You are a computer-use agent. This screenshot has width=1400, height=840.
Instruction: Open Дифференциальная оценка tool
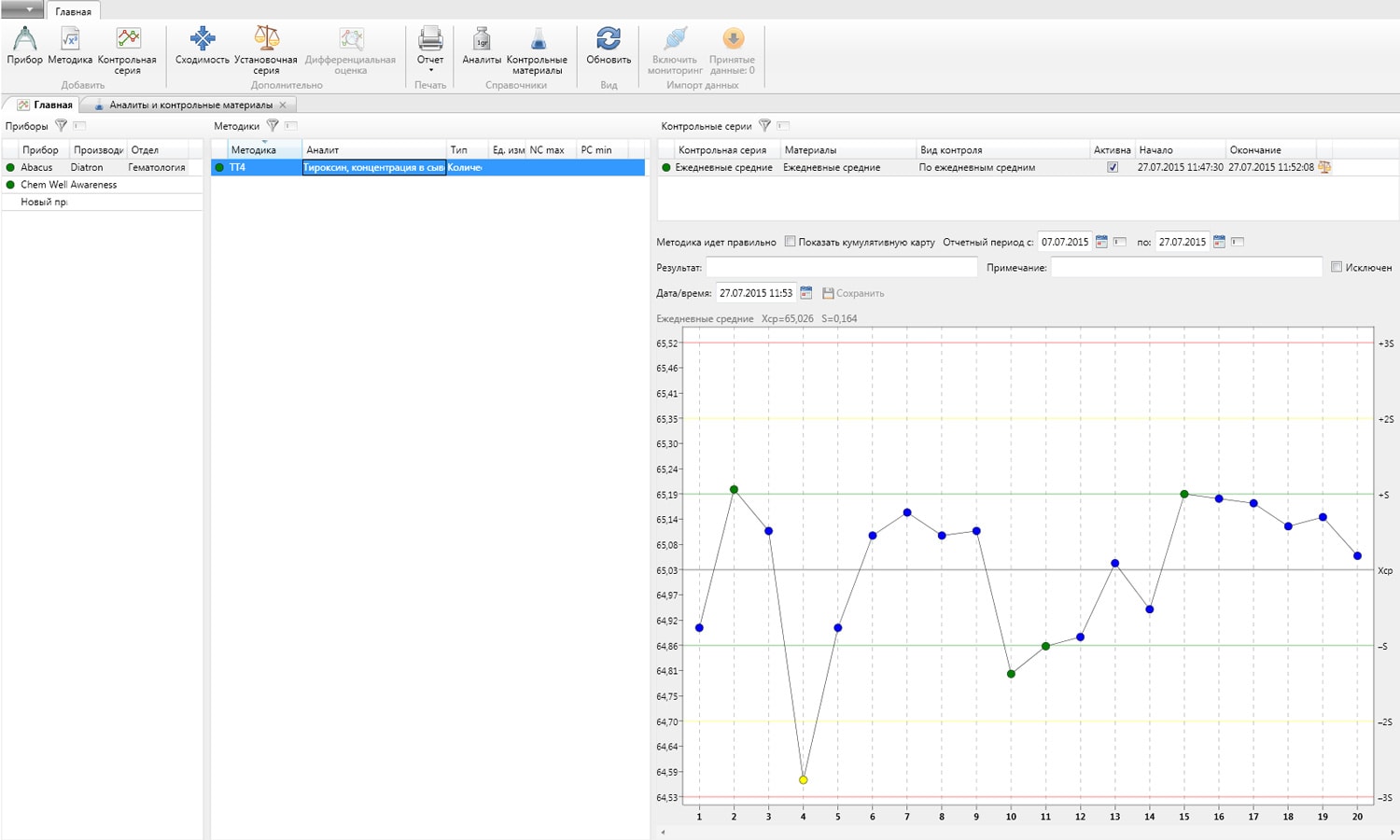tap(350, 50)
